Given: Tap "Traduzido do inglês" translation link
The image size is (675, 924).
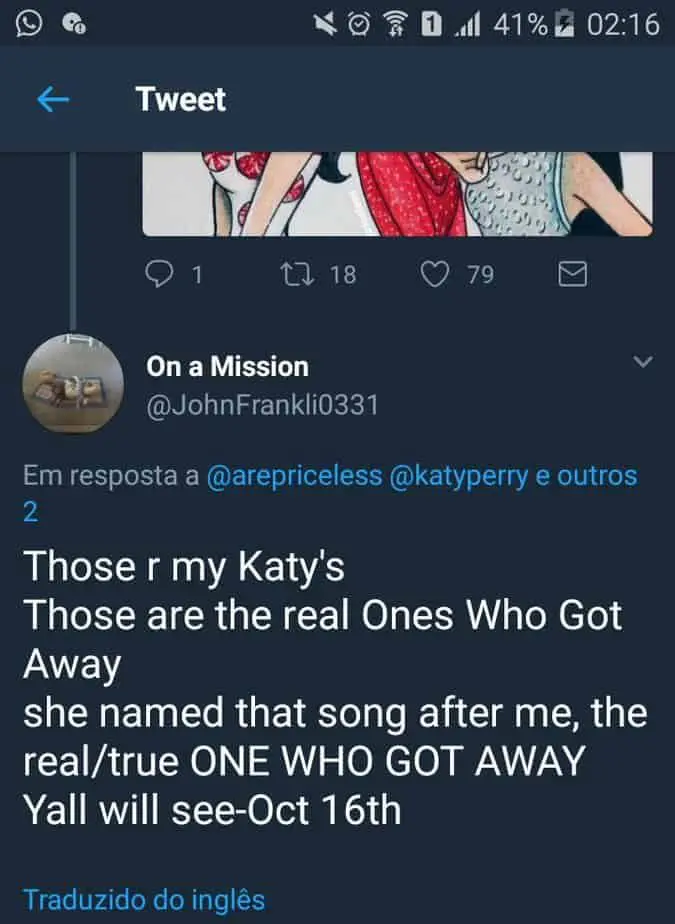Looking at the screenshot, I should coord(144,899).
